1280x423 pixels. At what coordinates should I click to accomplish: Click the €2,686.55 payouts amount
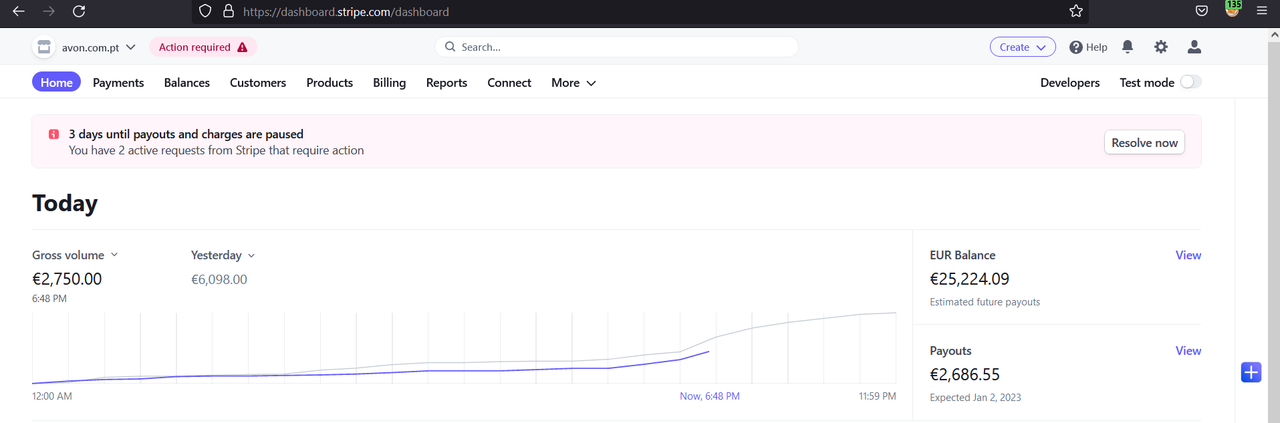(x=965, y=375)
